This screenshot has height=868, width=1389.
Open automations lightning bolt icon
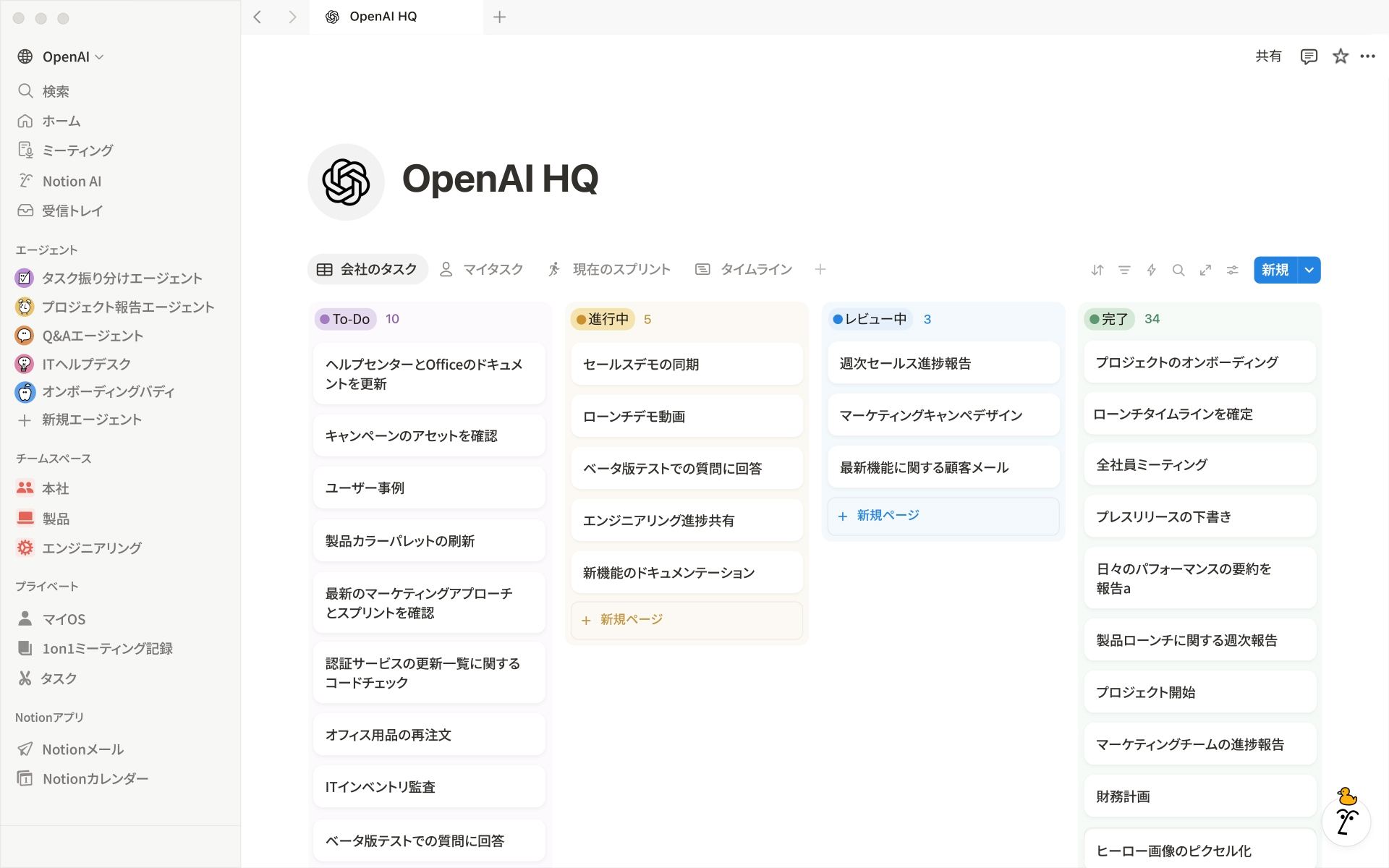pos(1152,270)
